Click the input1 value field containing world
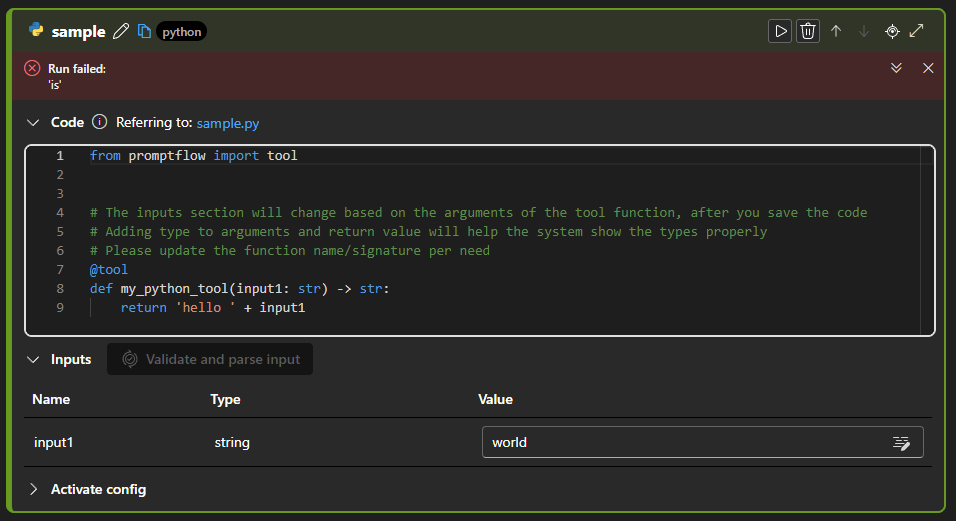The height and width of the screenshot is (521, 956). click(702, 442)
